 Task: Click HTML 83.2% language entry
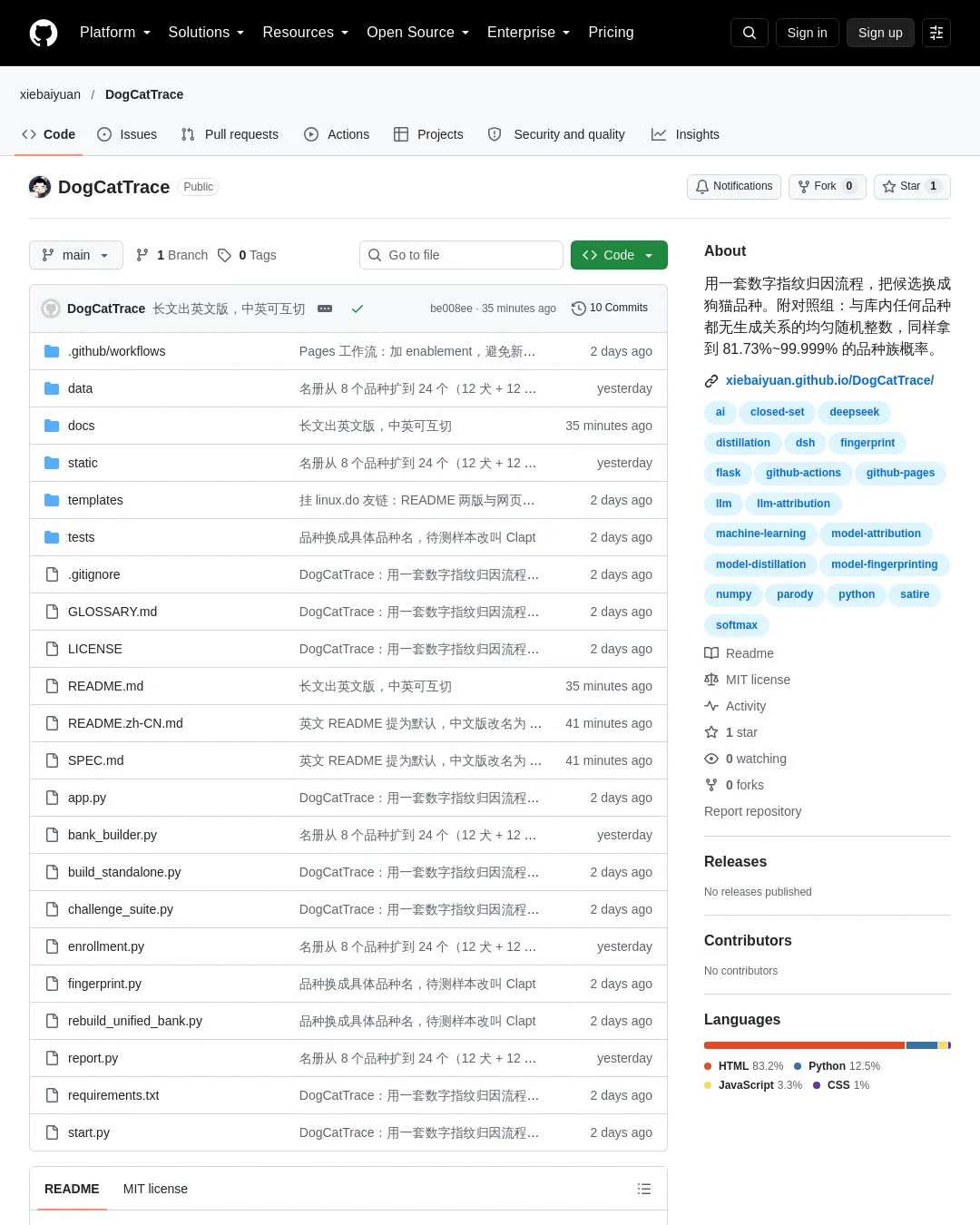coord(744,1066)
